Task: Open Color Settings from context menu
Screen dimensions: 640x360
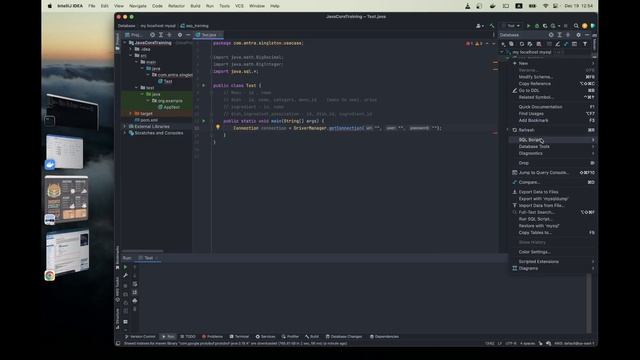Action: coord(553,252)
